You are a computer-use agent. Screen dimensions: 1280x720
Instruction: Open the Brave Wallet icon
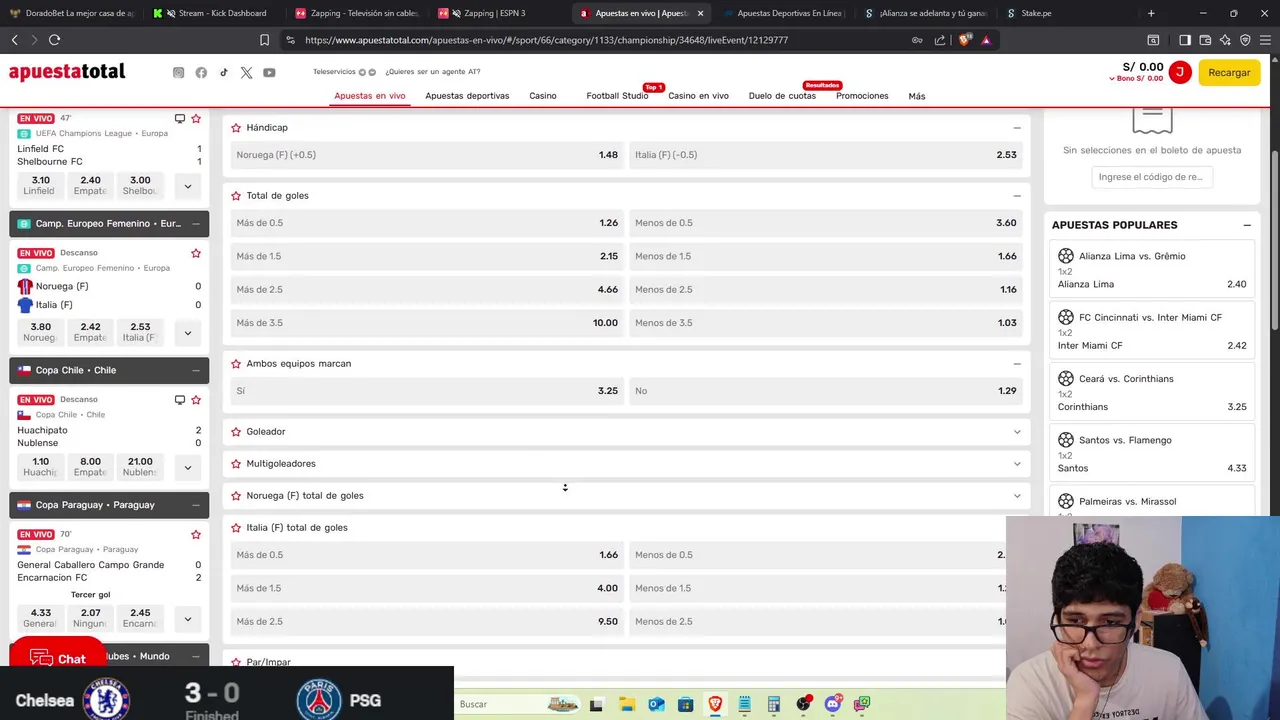(1205, 40)
